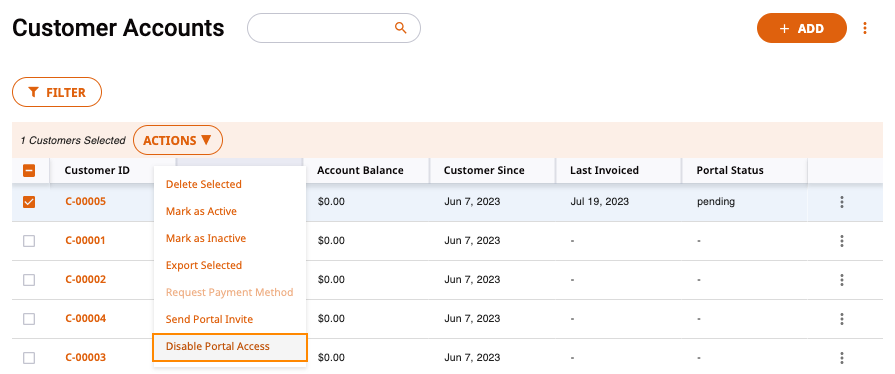Check the C-00002 row checkbox

(x=29, y=280)
